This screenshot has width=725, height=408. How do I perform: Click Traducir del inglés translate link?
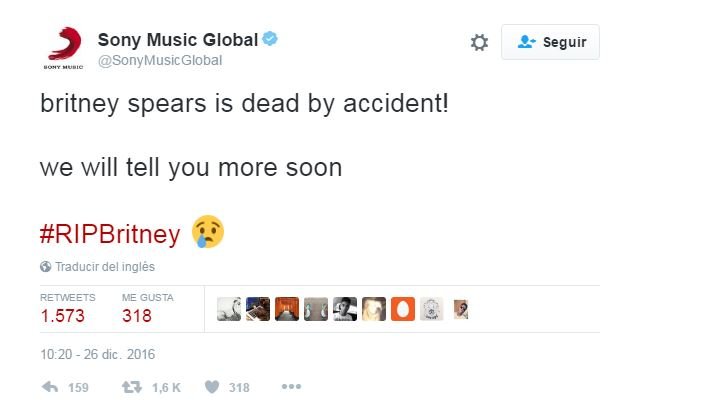(x=104, y=267)
